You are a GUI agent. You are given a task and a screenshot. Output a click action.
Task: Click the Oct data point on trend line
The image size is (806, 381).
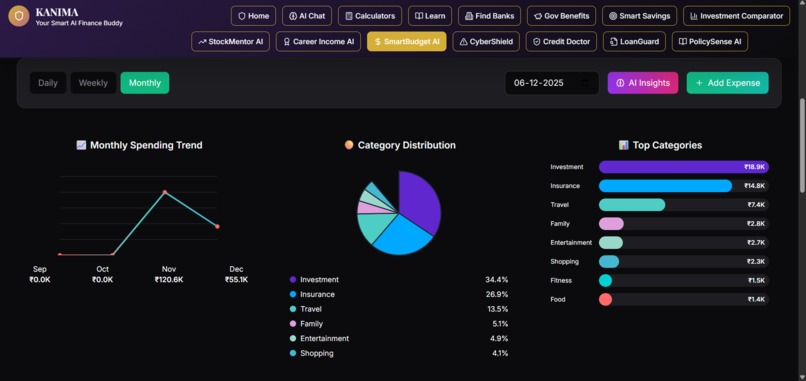113,254
